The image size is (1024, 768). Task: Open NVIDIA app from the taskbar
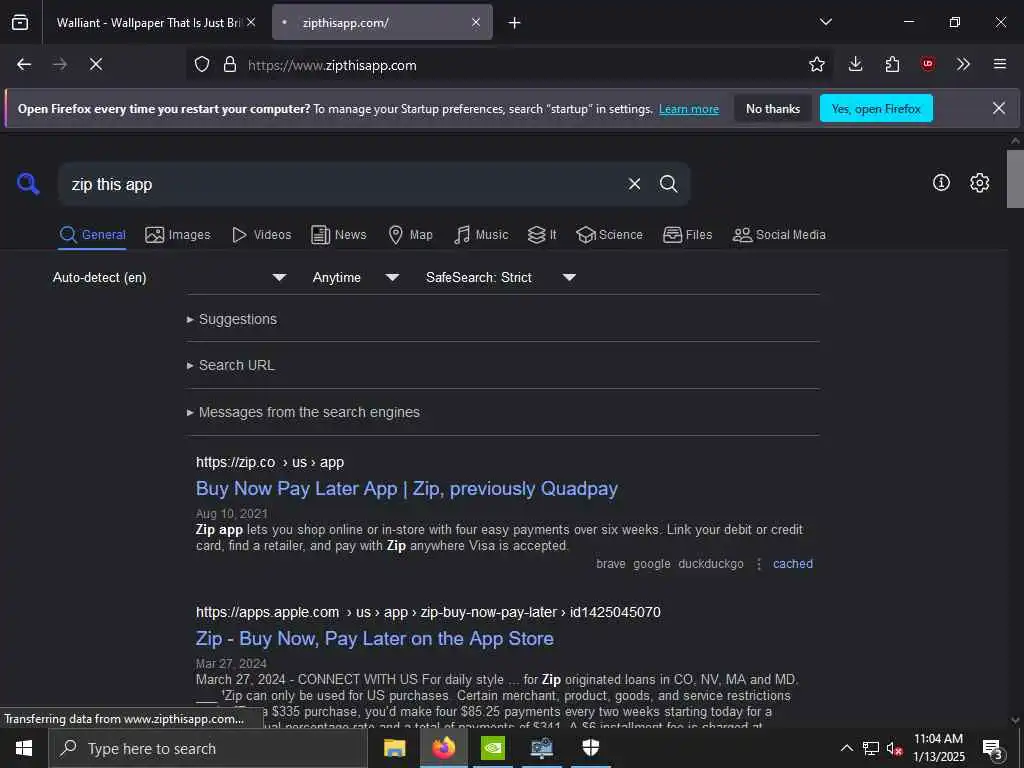tap(492, 748)
